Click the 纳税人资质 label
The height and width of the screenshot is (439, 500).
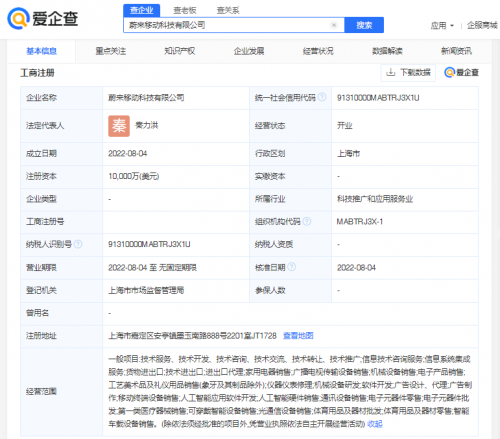point(274,244)
